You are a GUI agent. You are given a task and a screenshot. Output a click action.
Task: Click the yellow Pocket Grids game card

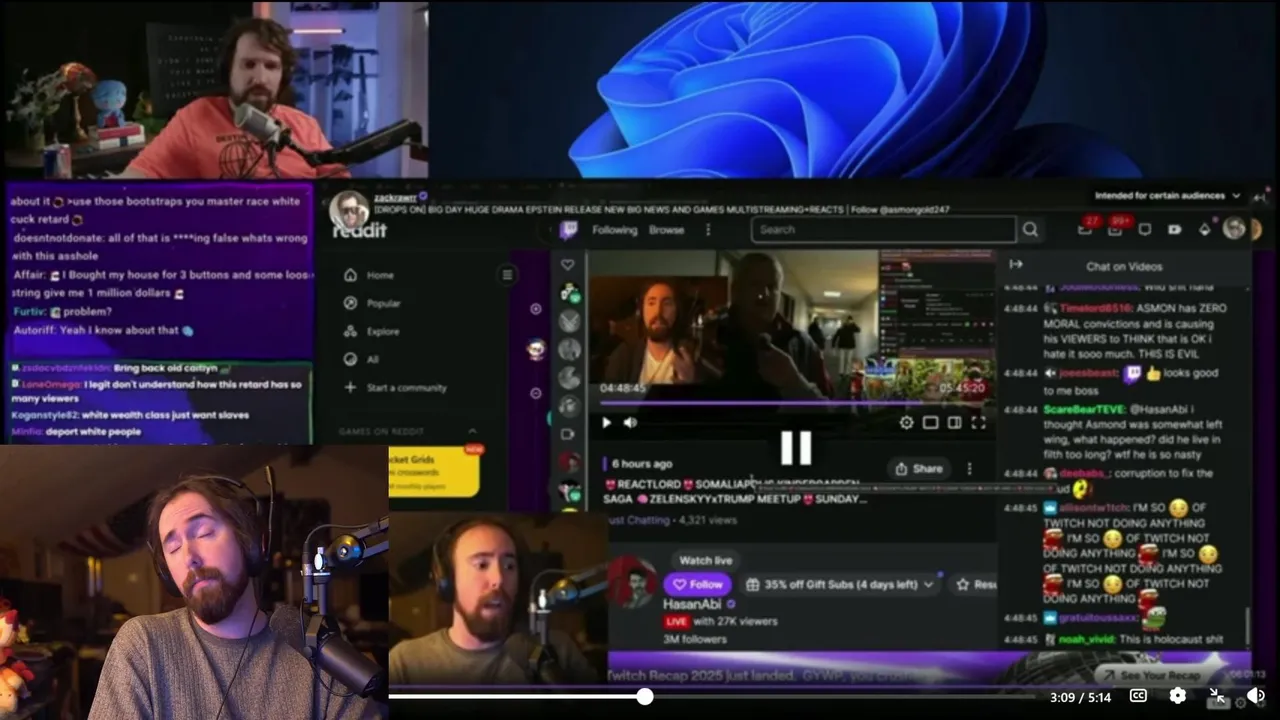point(435,471)
